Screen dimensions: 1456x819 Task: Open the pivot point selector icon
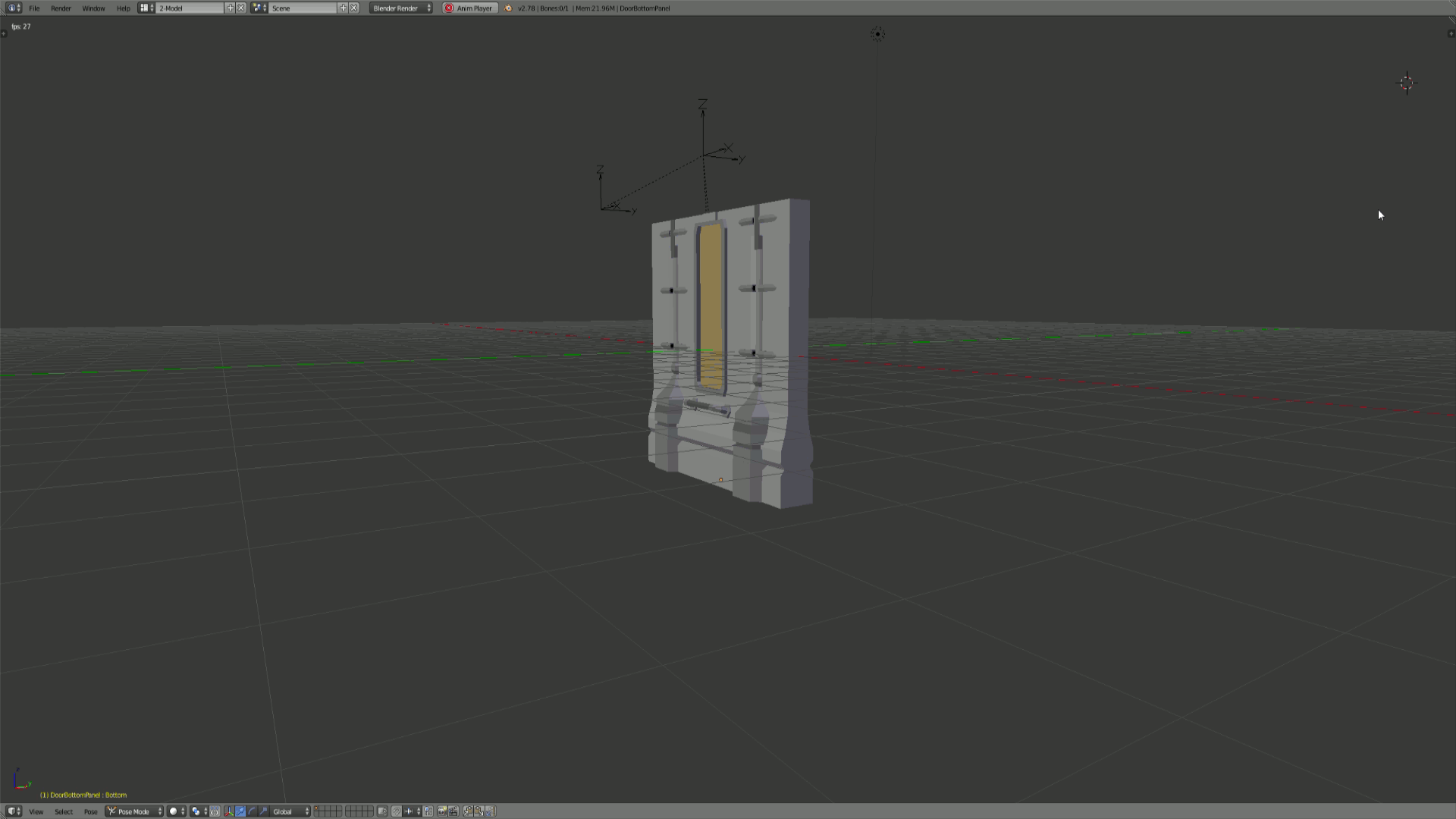(x=198, y=811)
